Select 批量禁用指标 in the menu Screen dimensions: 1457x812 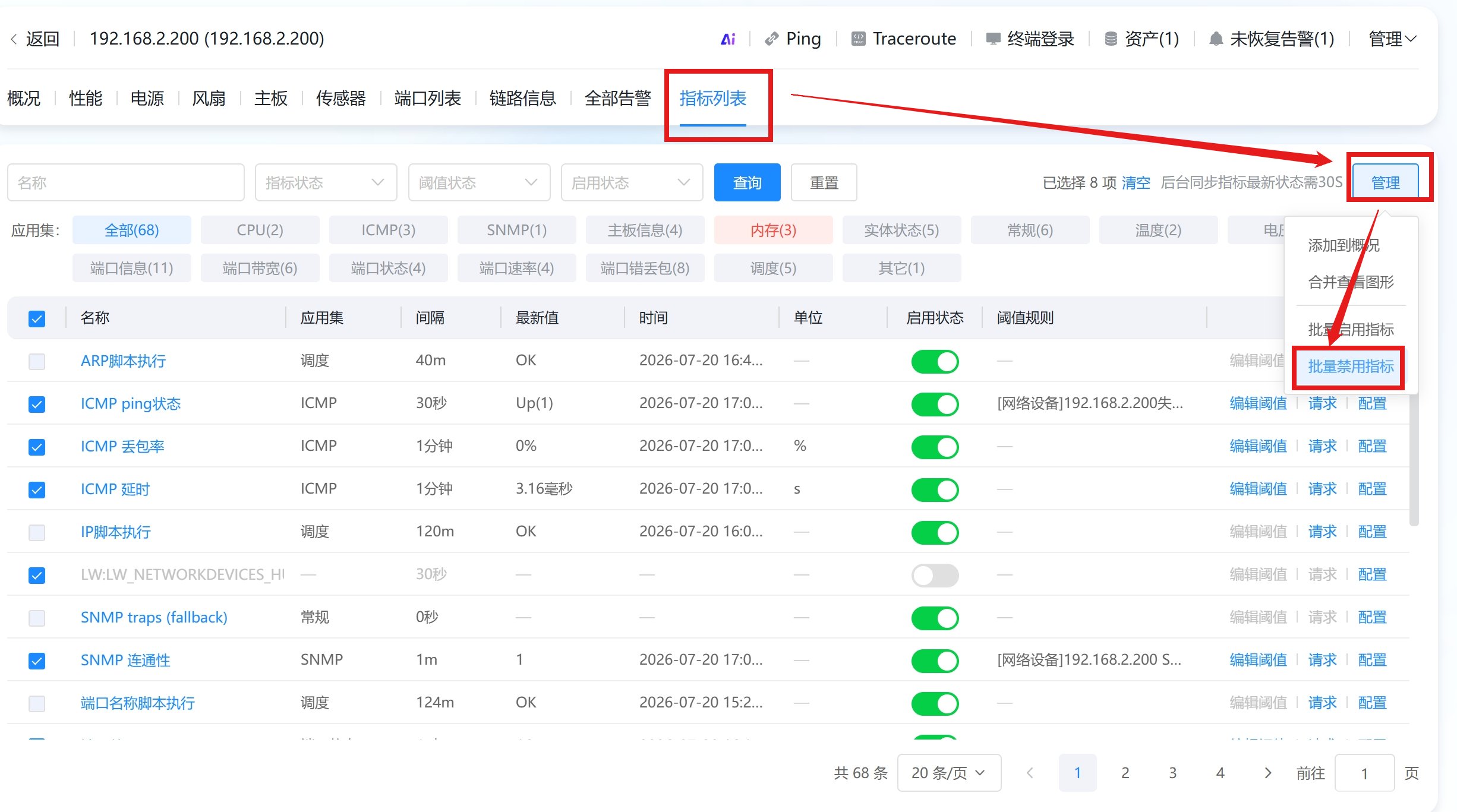[x=1351, y=367]
